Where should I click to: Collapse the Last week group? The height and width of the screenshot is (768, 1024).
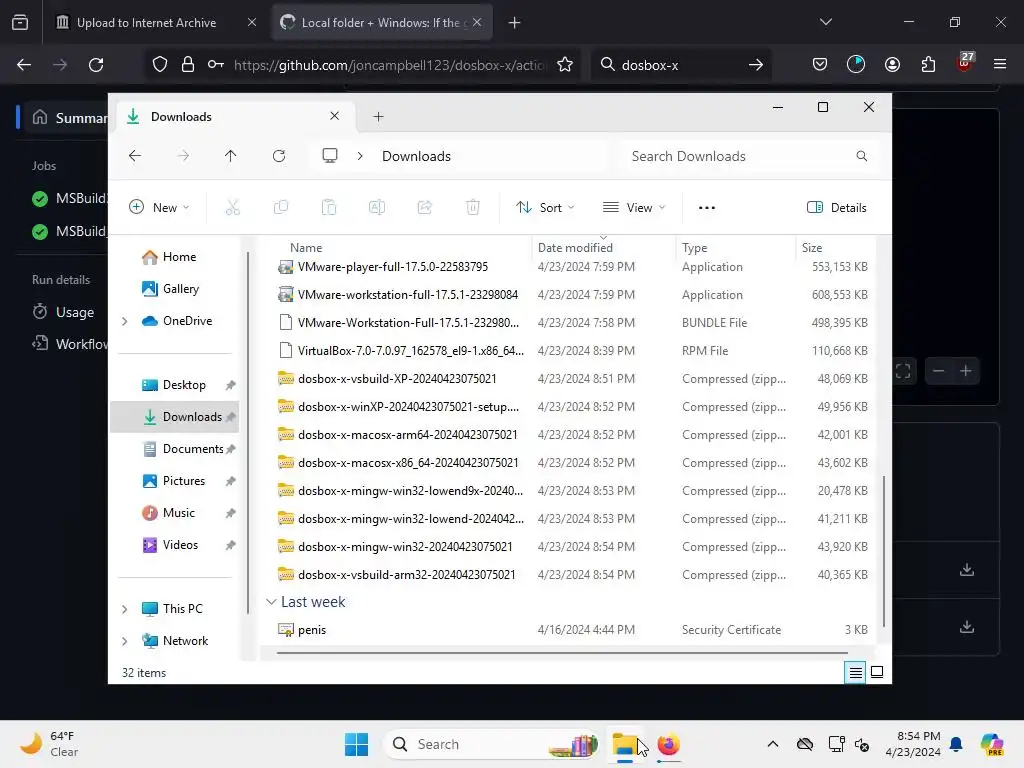click(x=271, y=602)
